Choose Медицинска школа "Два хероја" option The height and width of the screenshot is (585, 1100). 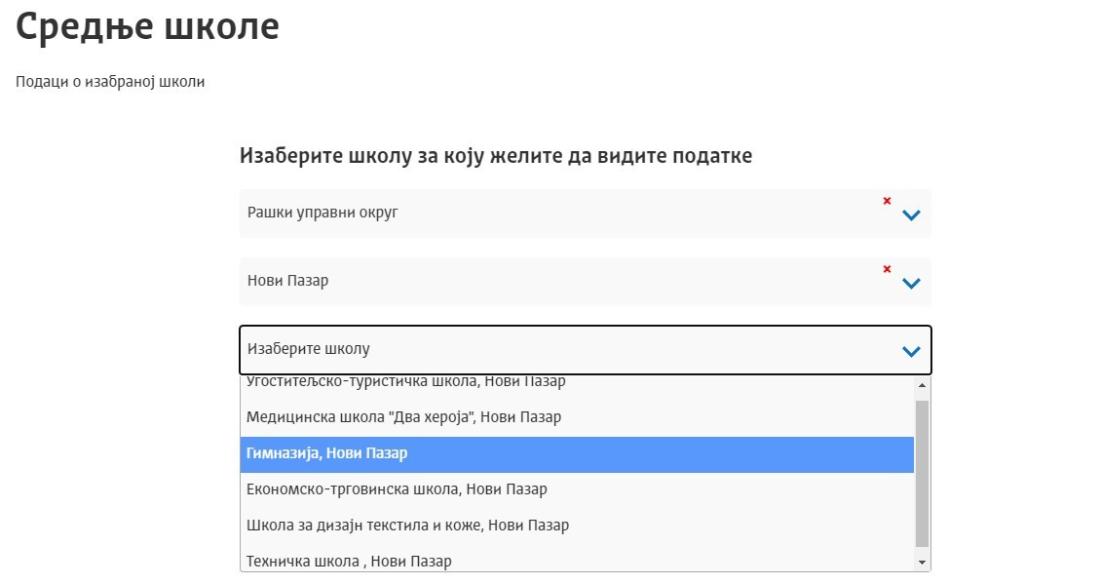click(577, 417)
